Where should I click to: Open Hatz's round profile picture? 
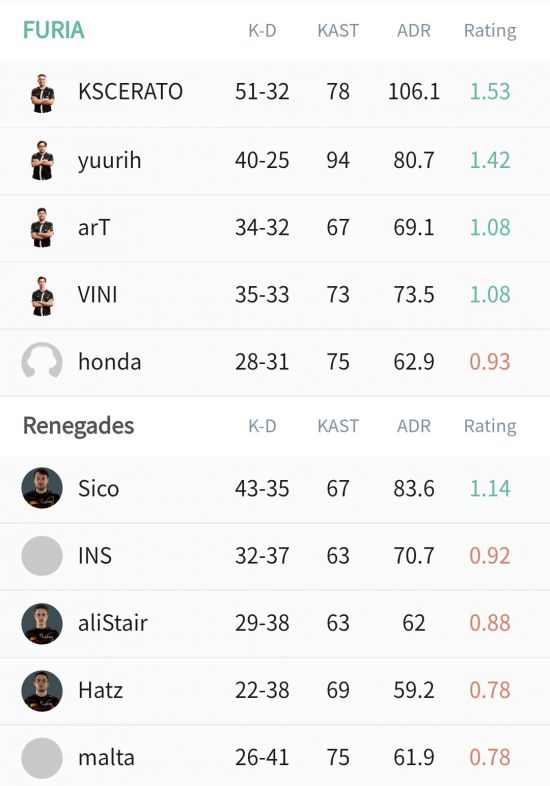[42, 690]
